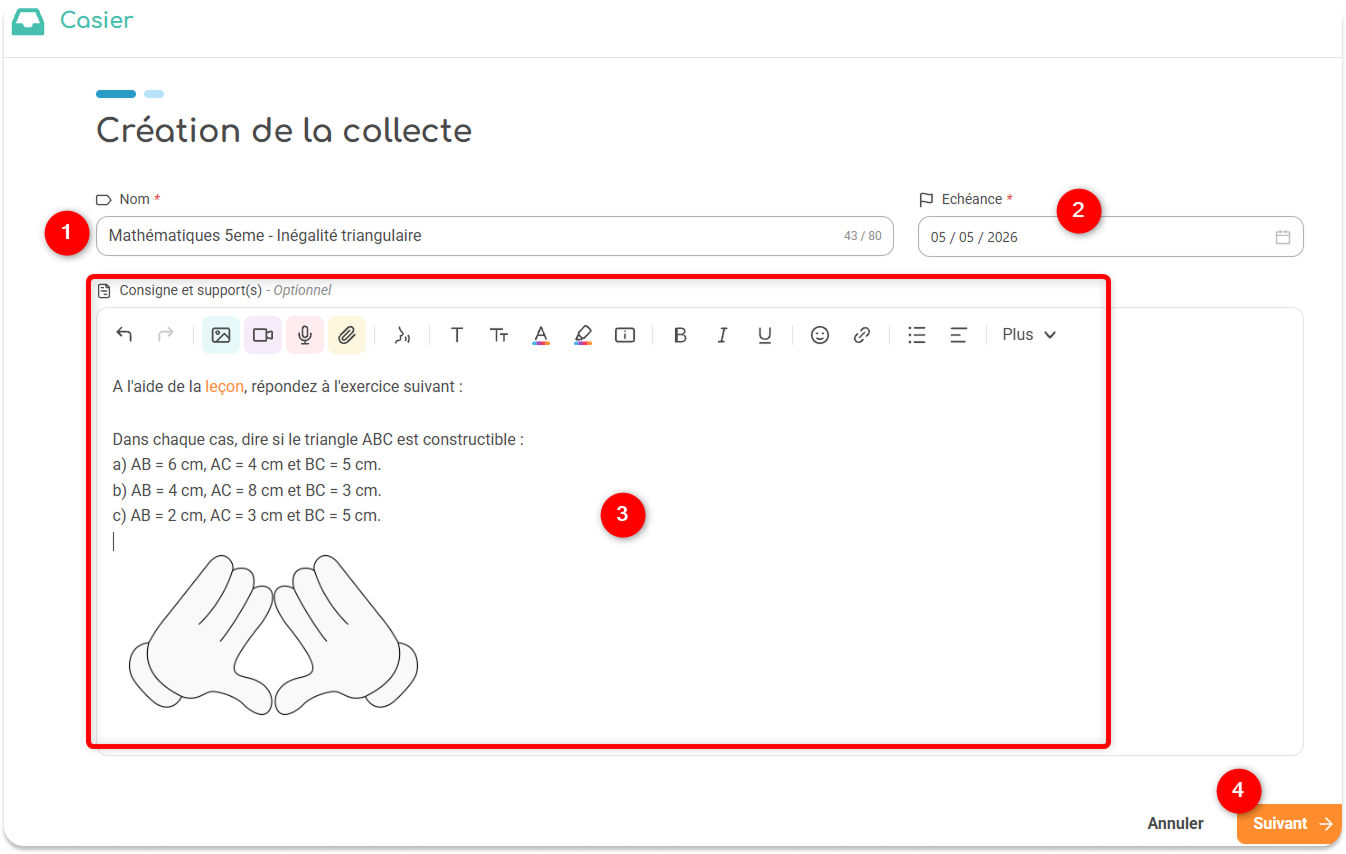Expand the Plus dropdown menu
The width and height of the screenshot is (1346, 854).
[1029, 335]
